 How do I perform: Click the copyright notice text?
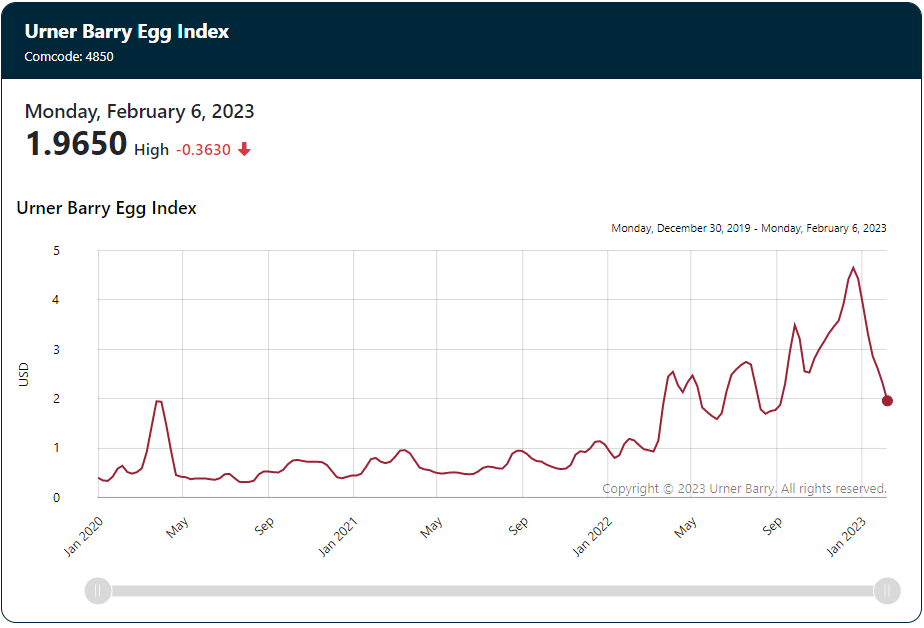click(x=744, y=488)
